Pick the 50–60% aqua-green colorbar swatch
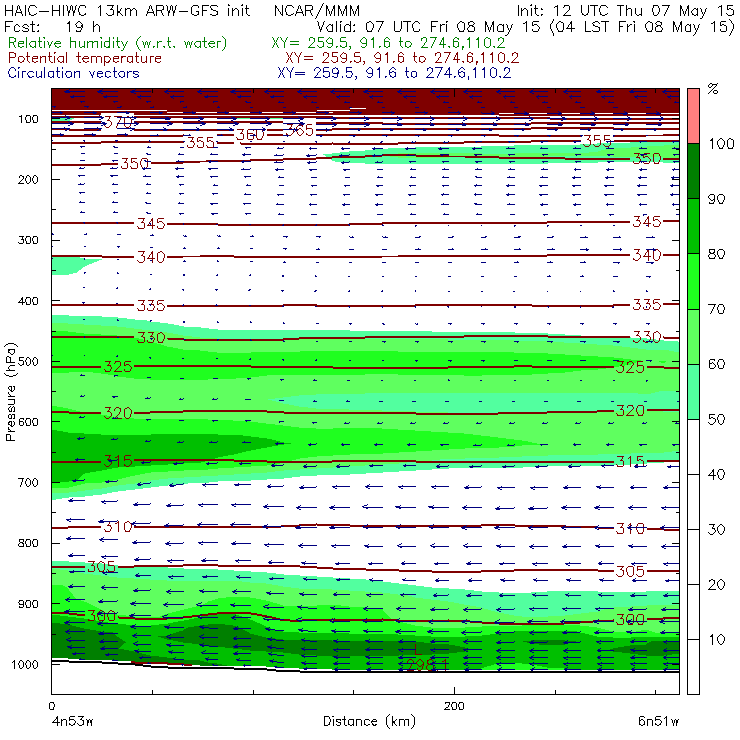 (693, 392)
